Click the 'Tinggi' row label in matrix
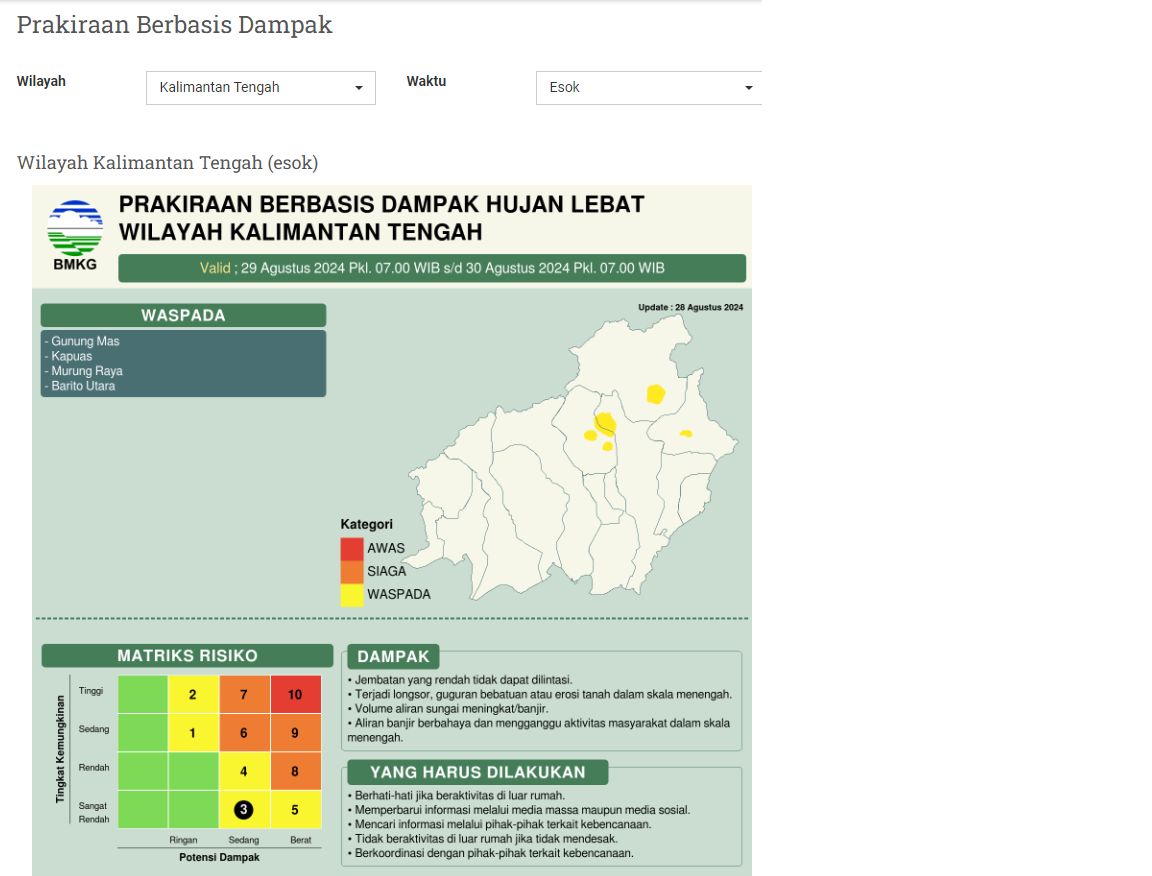Image resolution: width=1152 pixels, height=876 pixels. (91, 691)
